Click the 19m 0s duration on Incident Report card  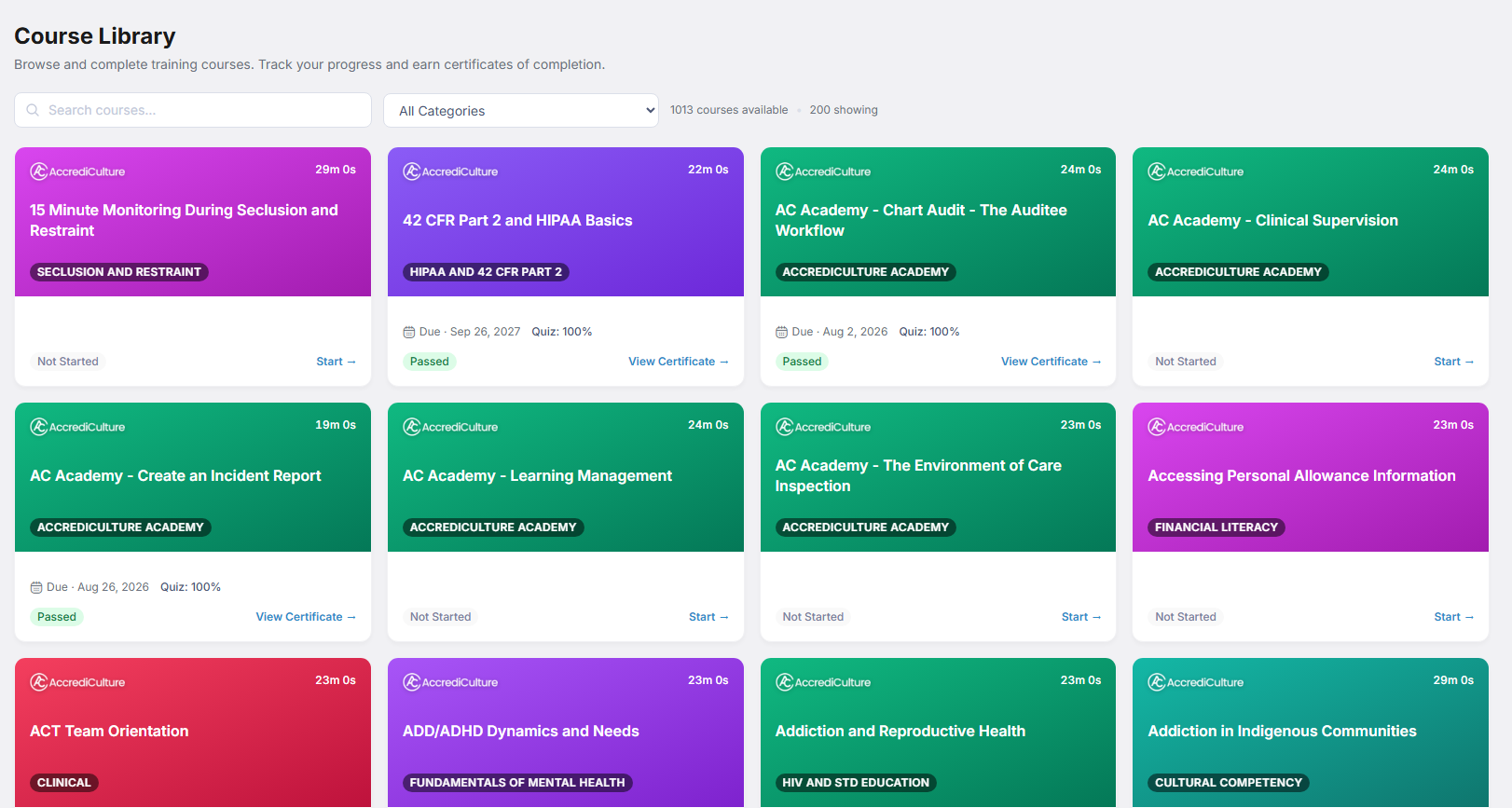pos(336,425)
